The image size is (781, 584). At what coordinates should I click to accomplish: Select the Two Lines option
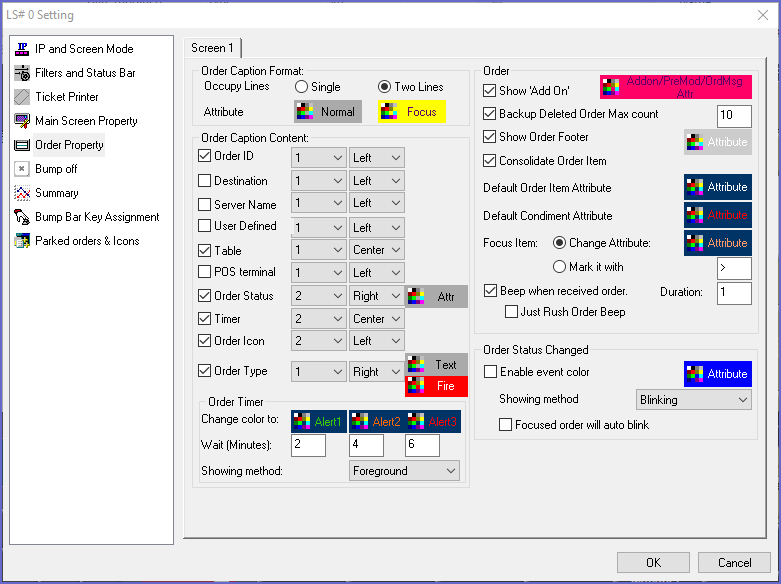pyautogui.click(x=384, y=87)
